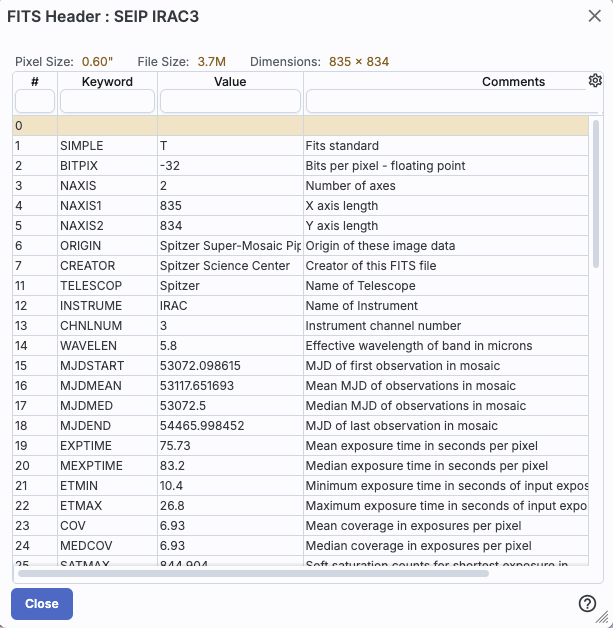Click the Comments column header
613x628 pixels.
coord(513,82)
